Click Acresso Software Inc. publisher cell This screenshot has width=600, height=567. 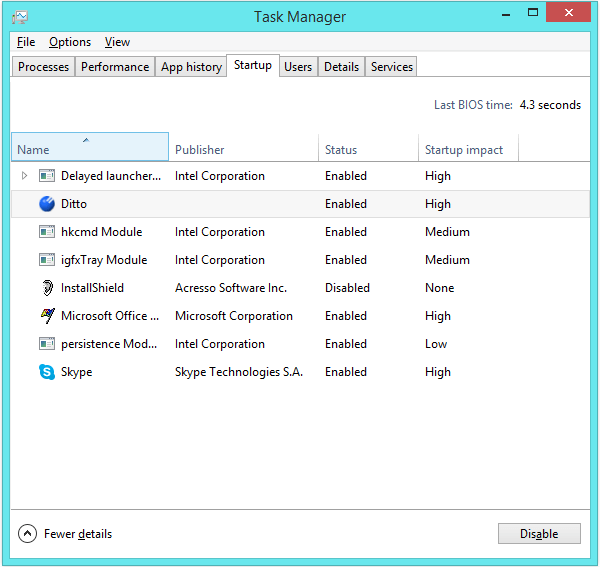[231, 288]
